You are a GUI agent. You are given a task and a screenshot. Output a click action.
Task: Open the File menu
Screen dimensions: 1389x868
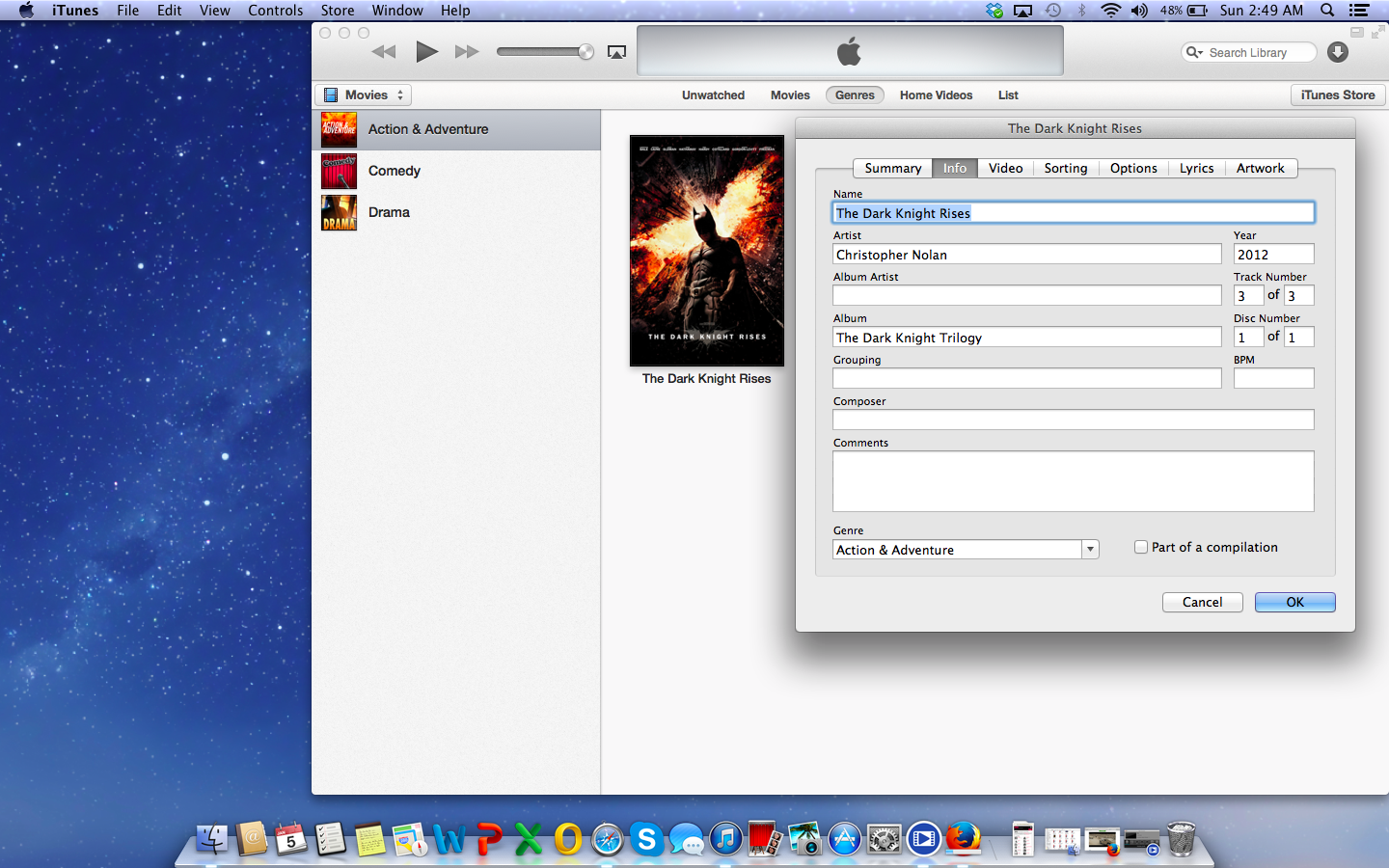[127, 11]
